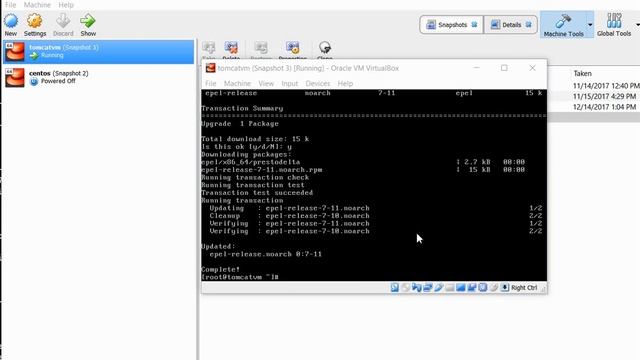This screenshot has height=360, width=640.
Task: Select snapshot taken 11/14/2017 12:40 PM
Action: coord(606,86)
